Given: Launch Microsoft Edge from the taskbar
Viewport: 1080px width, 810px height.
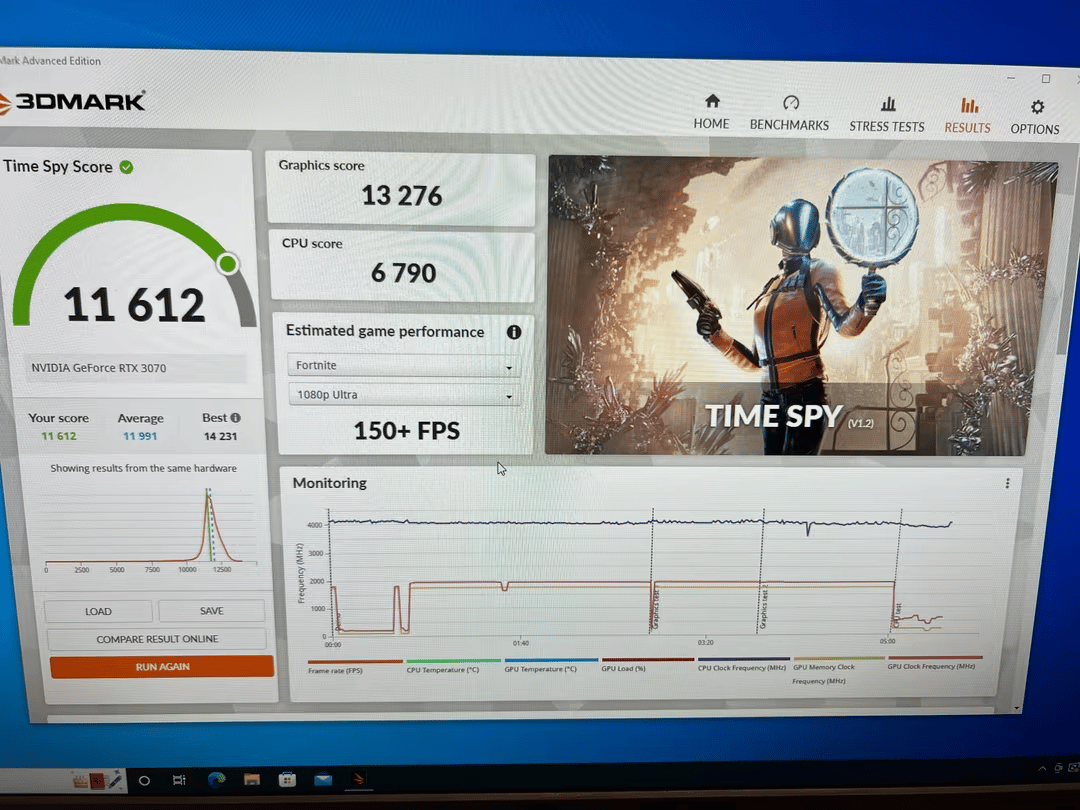Looking at the screenshot, I should coord(217,780).
